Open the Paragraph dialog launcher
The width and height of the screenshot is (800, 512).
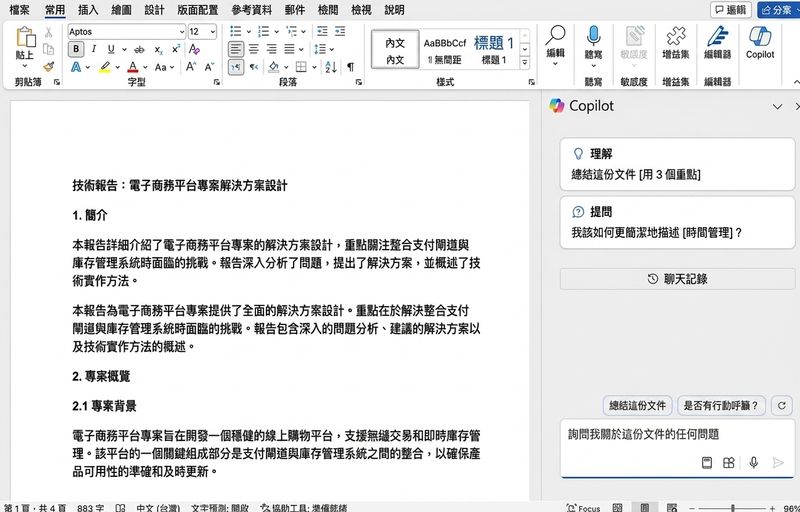pos(359,82)
